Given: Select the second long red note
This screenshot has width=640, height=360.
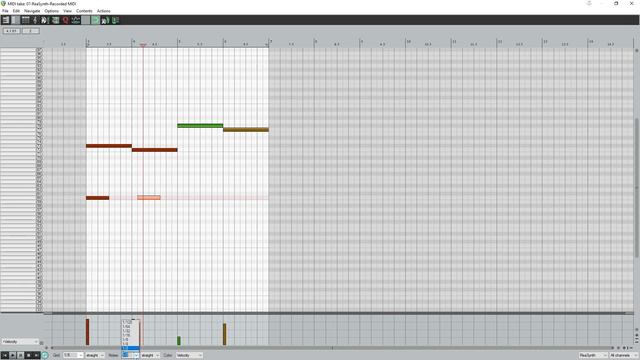Looking at the screenshot, I should pyautogui.click(x=155, y=150).
